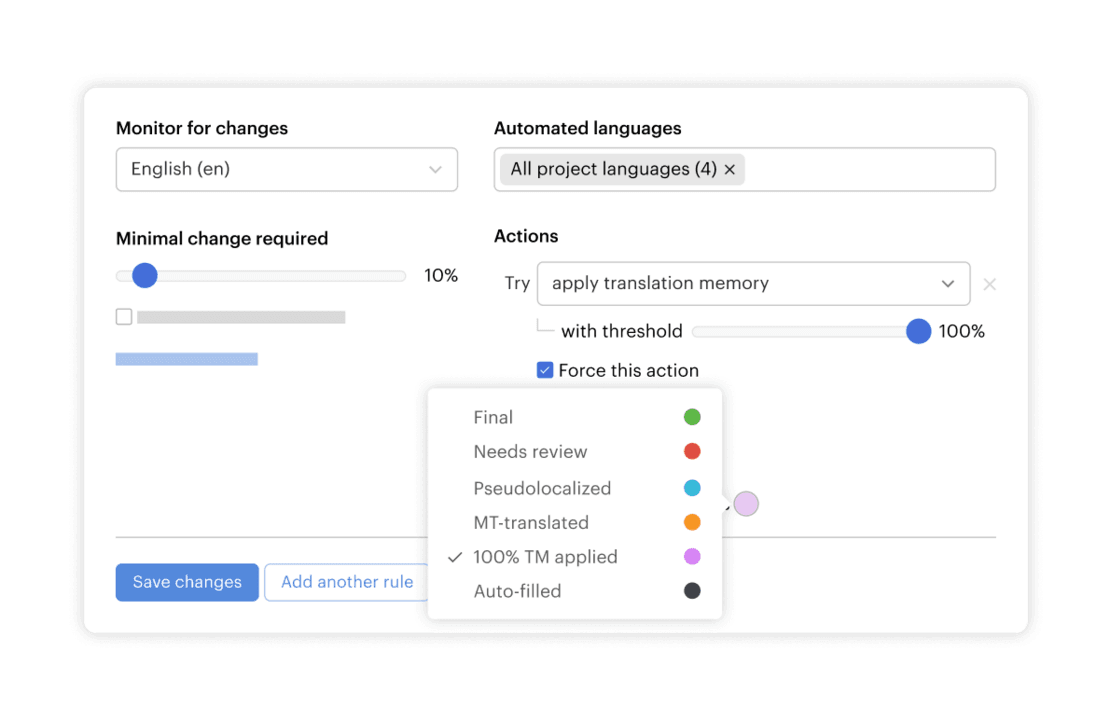Delete the apply translation memory action
The width and height of the screenshot is (1110, 720).
989,284
